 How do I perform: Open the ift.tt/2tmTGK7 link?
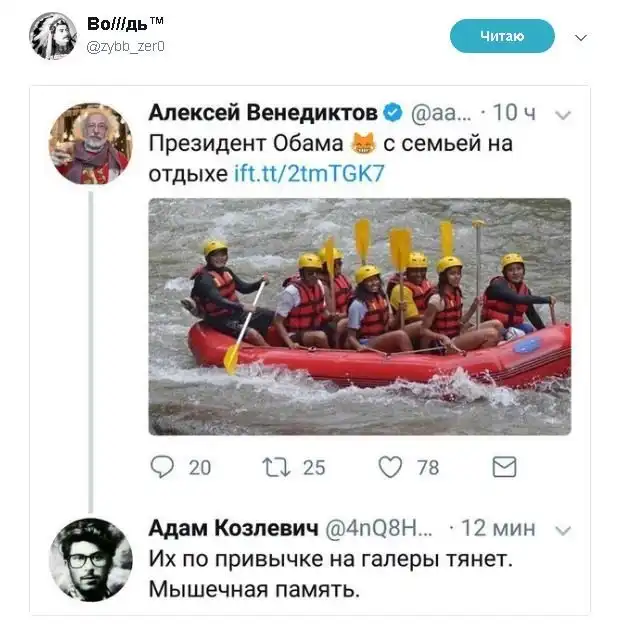pos(309,174)
